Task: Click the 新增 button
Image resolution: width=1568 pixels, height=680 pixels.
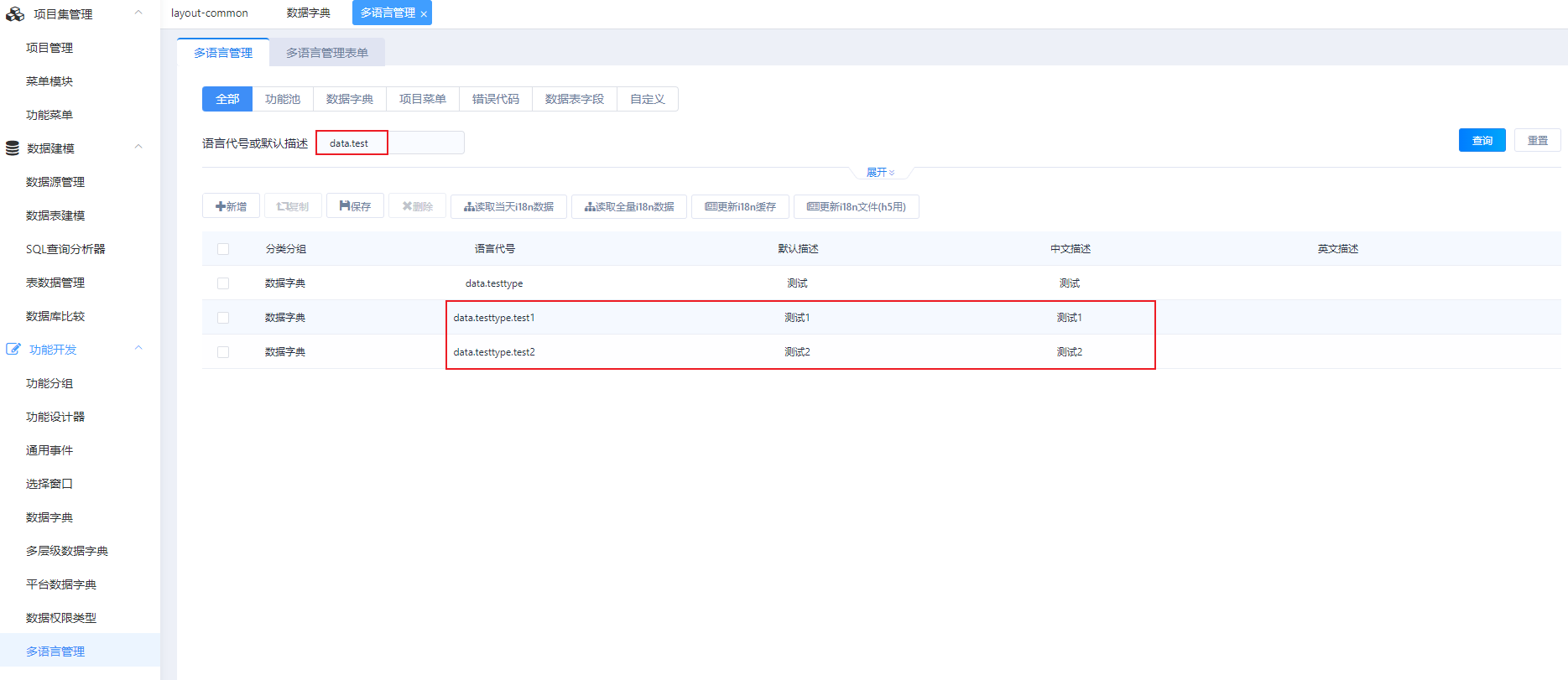Action: tap(231, 206)
